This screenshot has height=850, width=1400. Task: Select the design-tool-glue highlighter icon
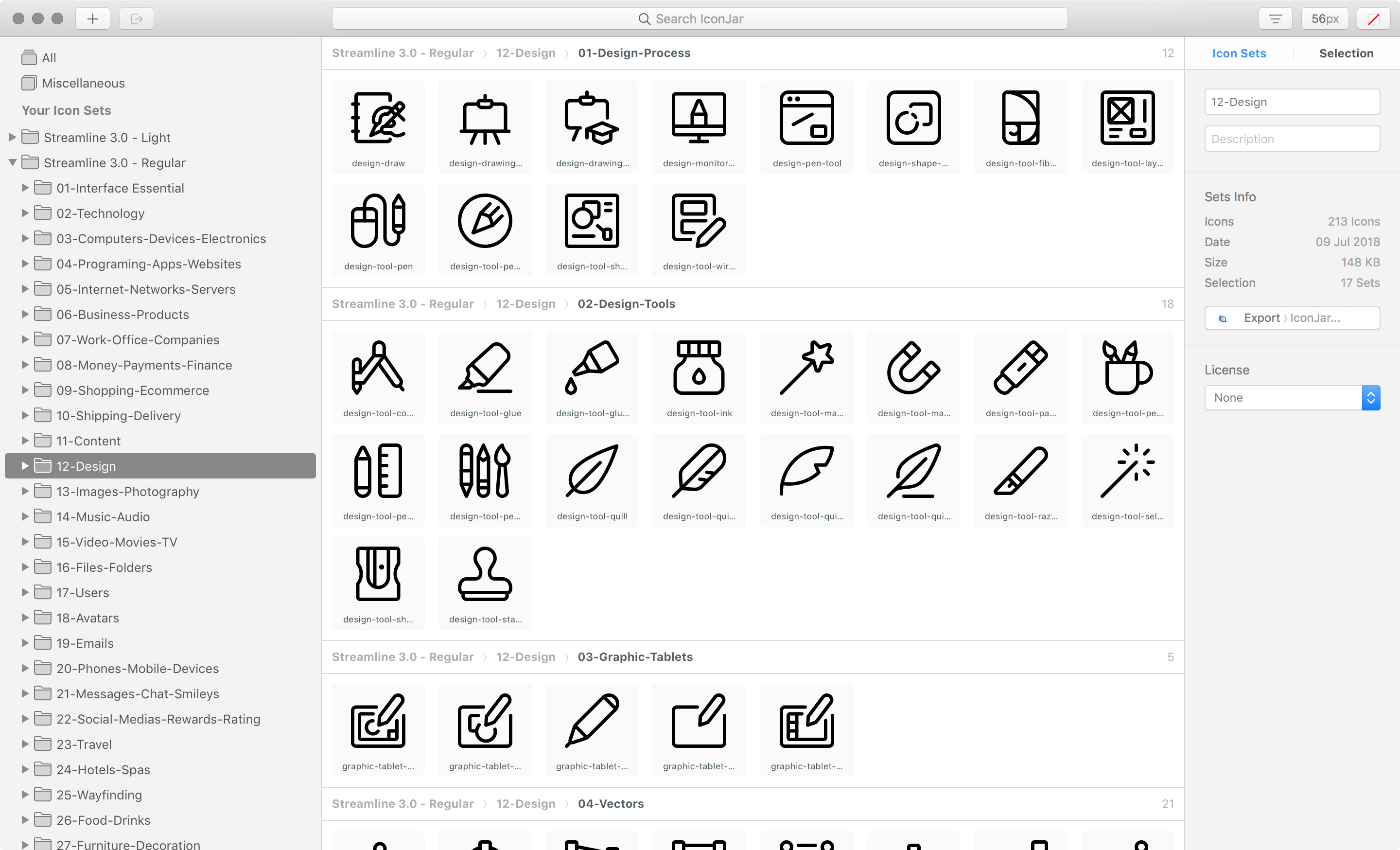[x=485, y=368]
